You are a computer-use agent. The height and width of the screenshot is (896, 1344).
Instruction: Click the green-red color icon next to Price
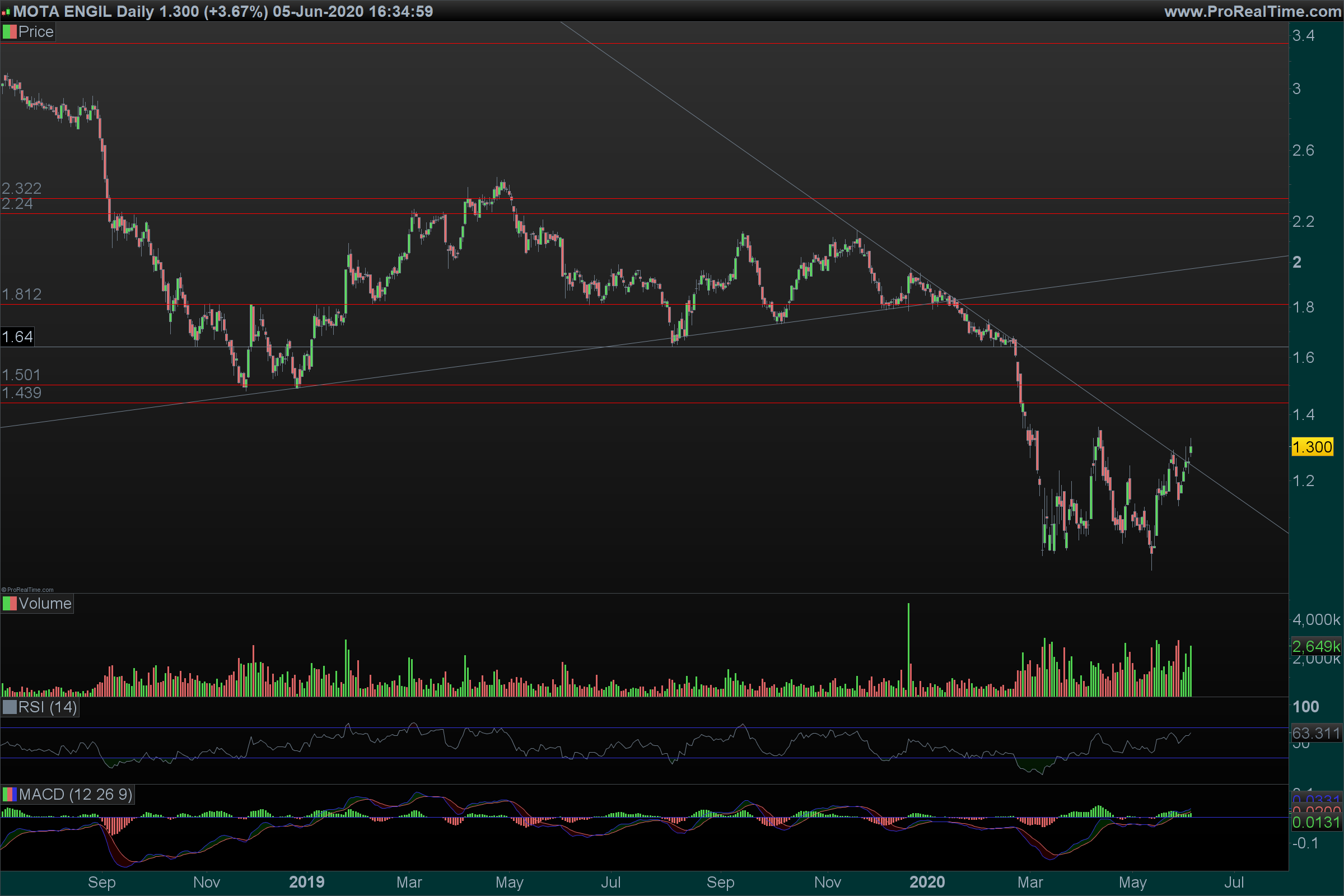tap(9, 32)
